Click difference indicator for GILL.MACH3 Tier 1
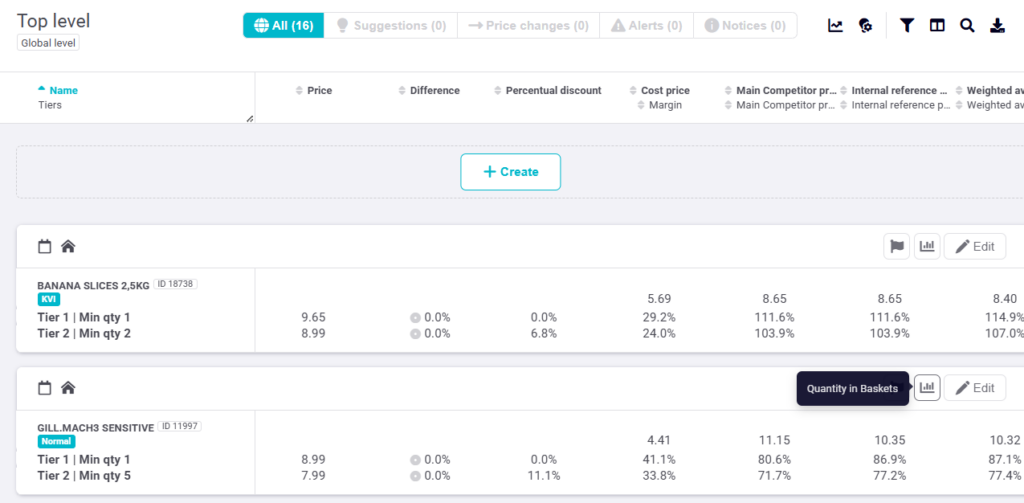The image size is (1024, 503). click(x=415, y=459)
